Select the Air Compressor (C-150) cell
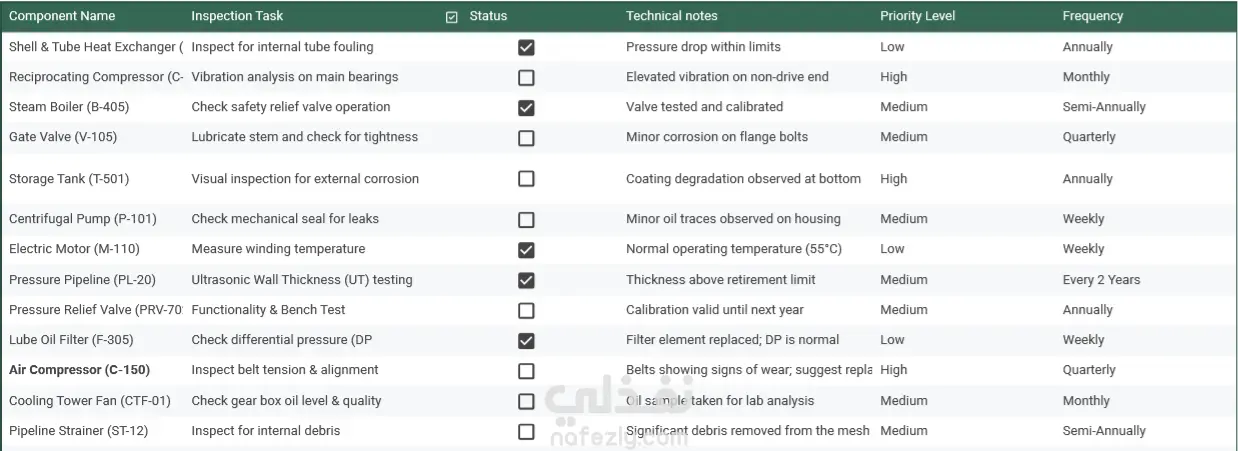This screenshot has height=451, width=1238. (79, 370)
